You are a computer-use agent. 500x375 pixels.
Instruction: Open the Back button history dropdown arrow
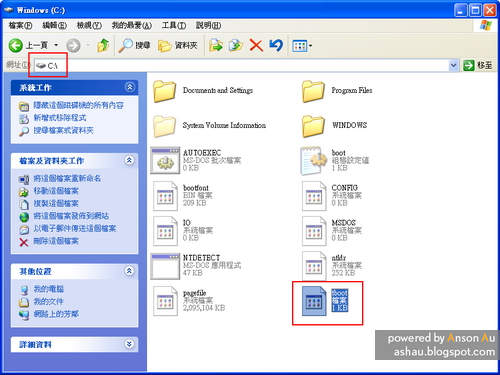56,45
